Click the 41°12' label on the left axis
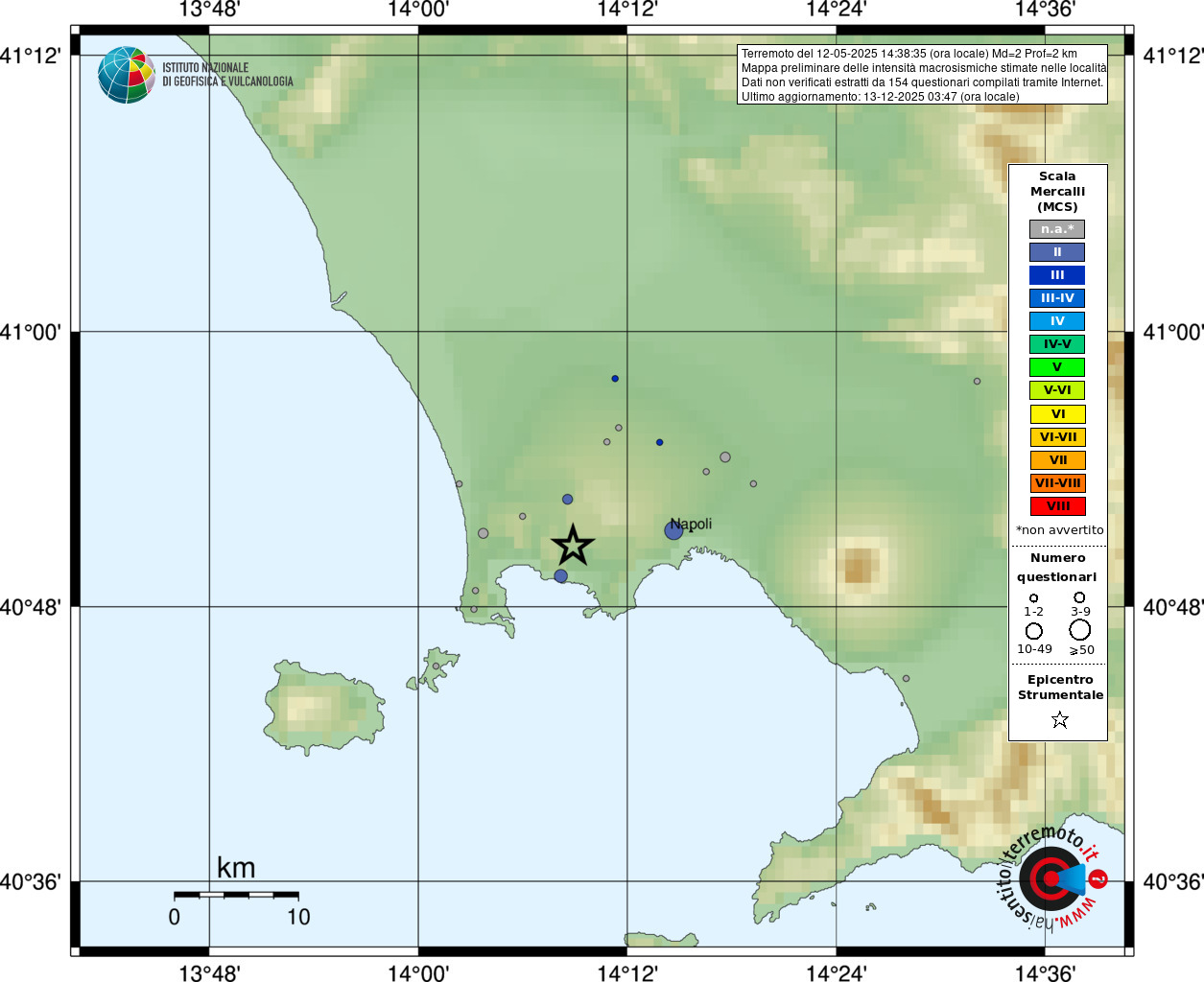Image resolution: width=1204 pixels, height=982 pixels. click(x=32, y=56)
